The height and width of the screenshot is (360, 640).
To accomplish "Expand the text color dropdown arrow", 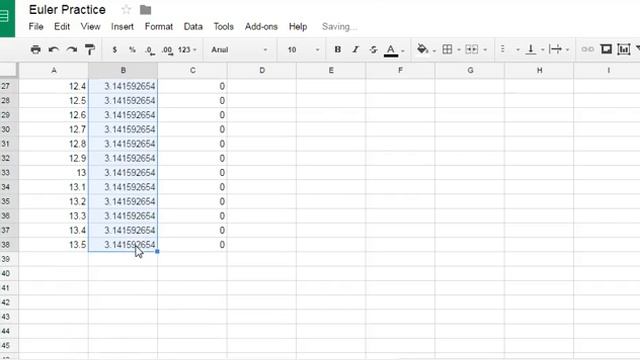I will 403,51.
